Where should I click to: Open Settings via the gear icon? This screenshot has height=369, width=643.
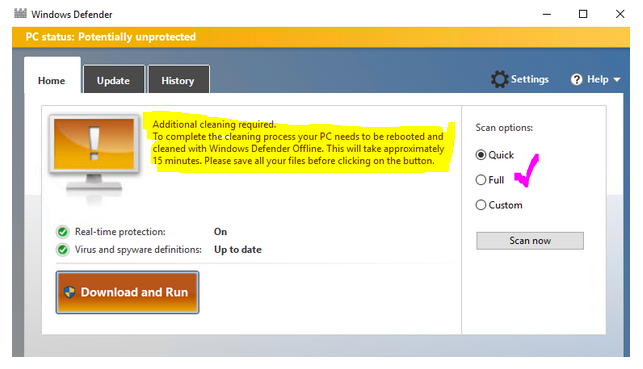pyautogui.click(x=499, y=79)
